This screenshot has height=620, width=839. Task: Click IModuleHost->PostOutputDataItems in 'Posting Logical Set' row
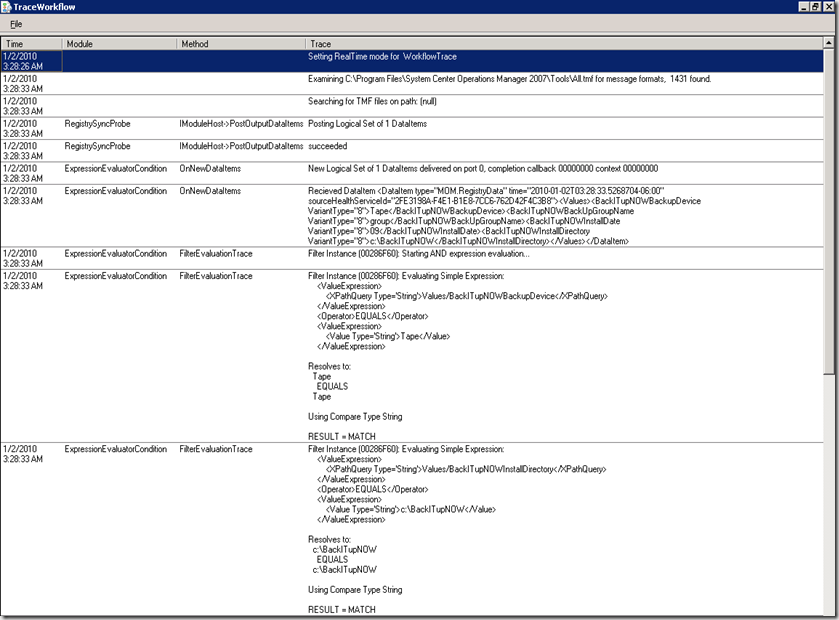tap(241, 124)
